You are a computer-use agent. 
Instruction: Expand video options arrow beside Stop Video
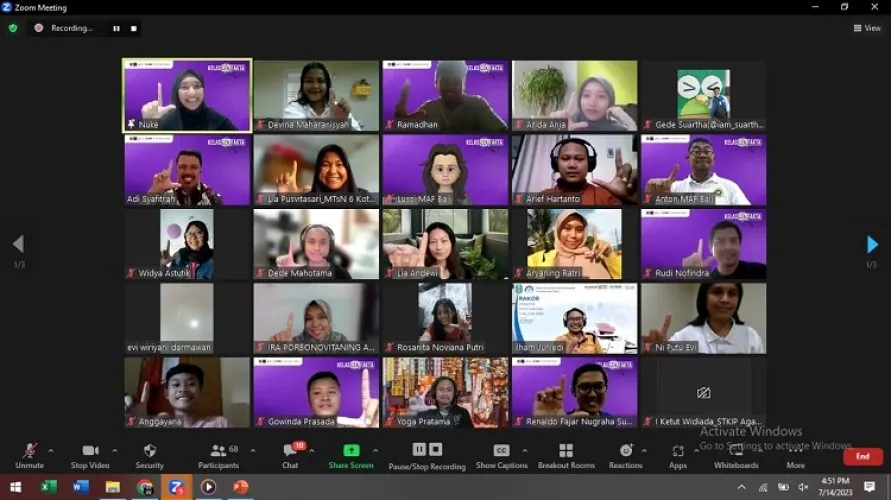[x=115, y=450]
